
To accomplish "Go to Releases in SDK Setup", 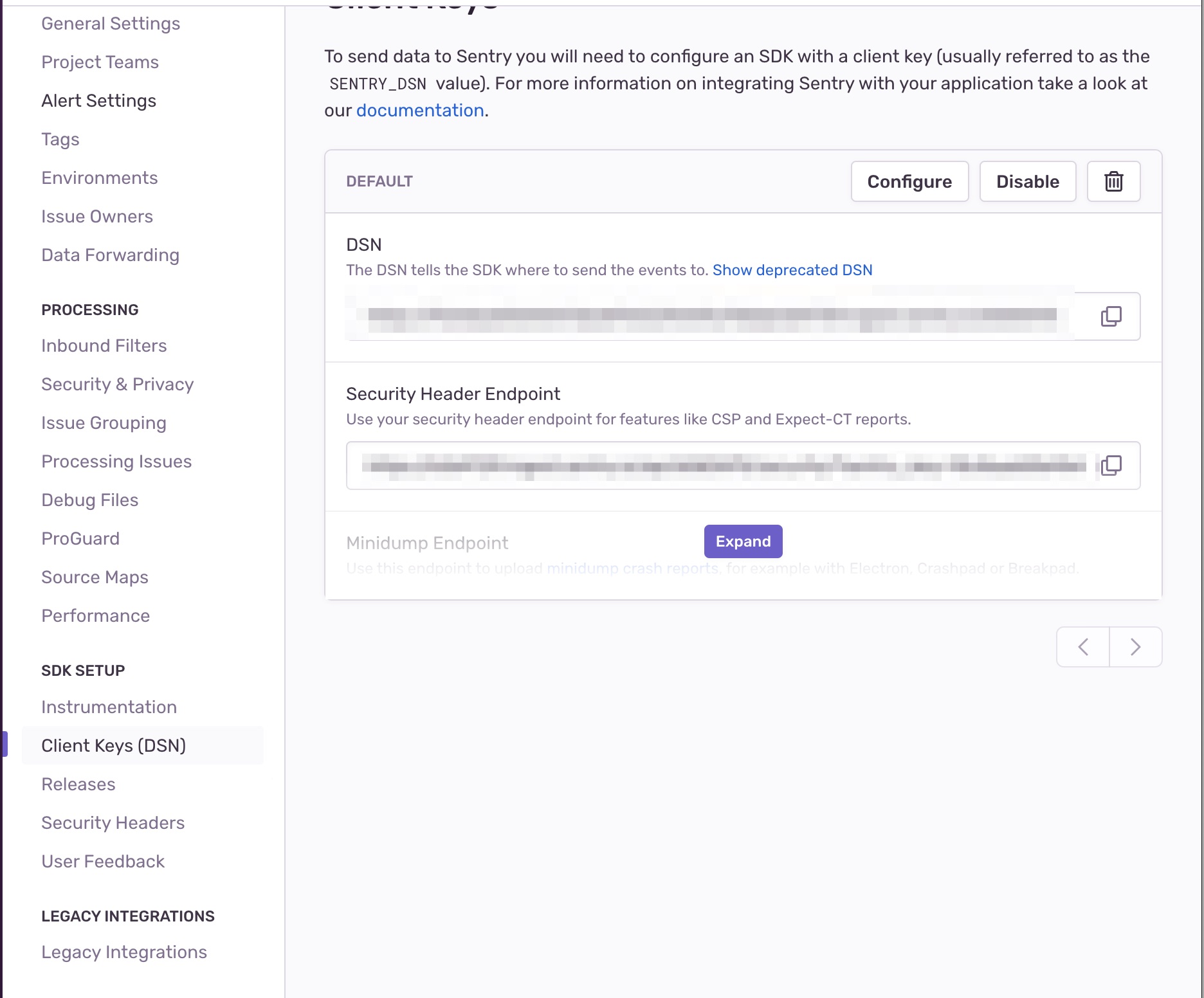I will click(78, 785).
